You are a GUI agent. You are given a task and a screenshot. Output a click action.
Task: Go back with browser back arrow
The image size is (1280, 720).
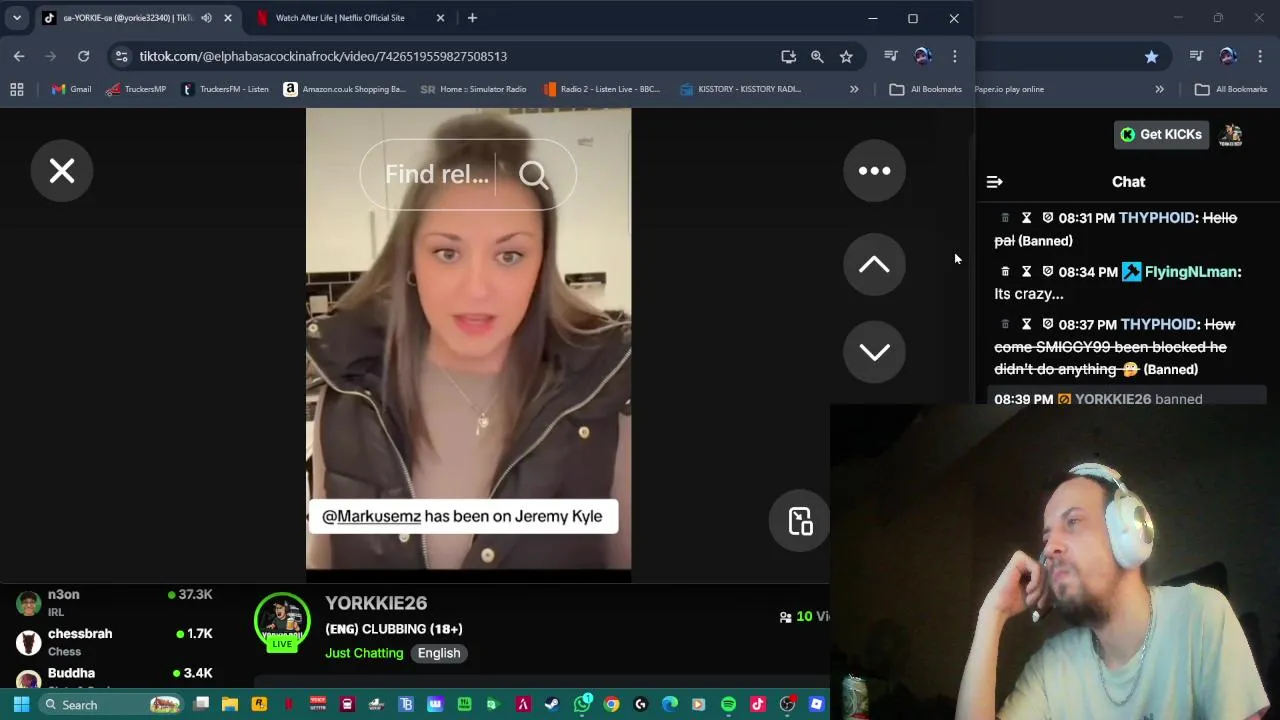(19, 56)
